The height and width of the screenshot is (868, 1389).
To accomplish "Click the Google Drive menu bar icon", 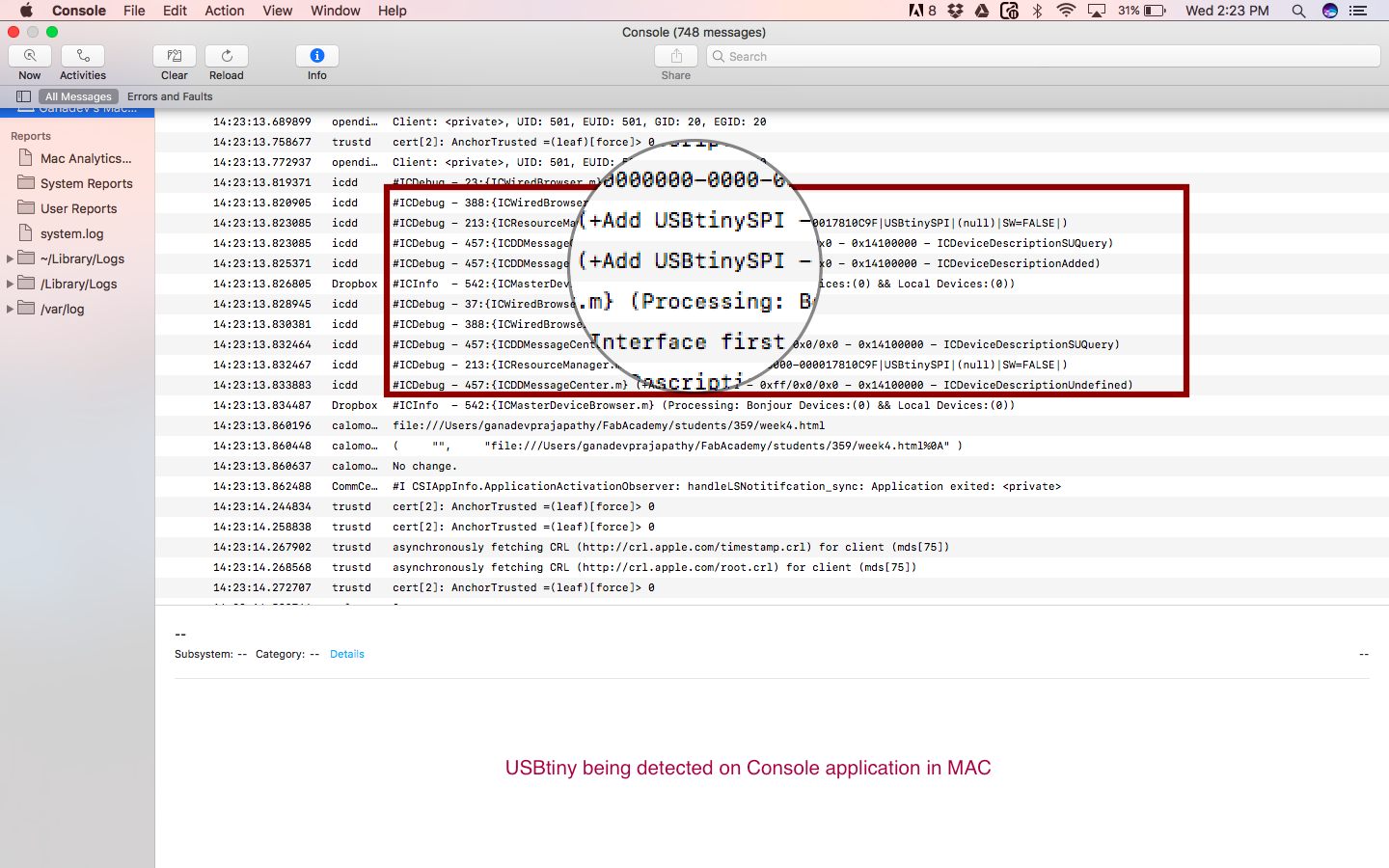I will (x=982, y=11).
